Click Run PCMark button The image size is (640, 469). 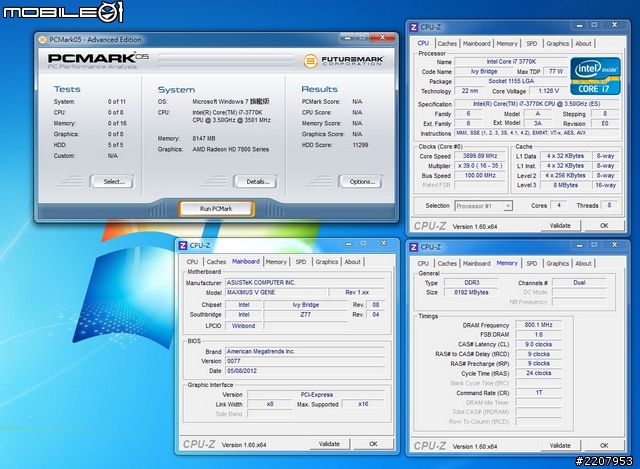tap(216, 209)
